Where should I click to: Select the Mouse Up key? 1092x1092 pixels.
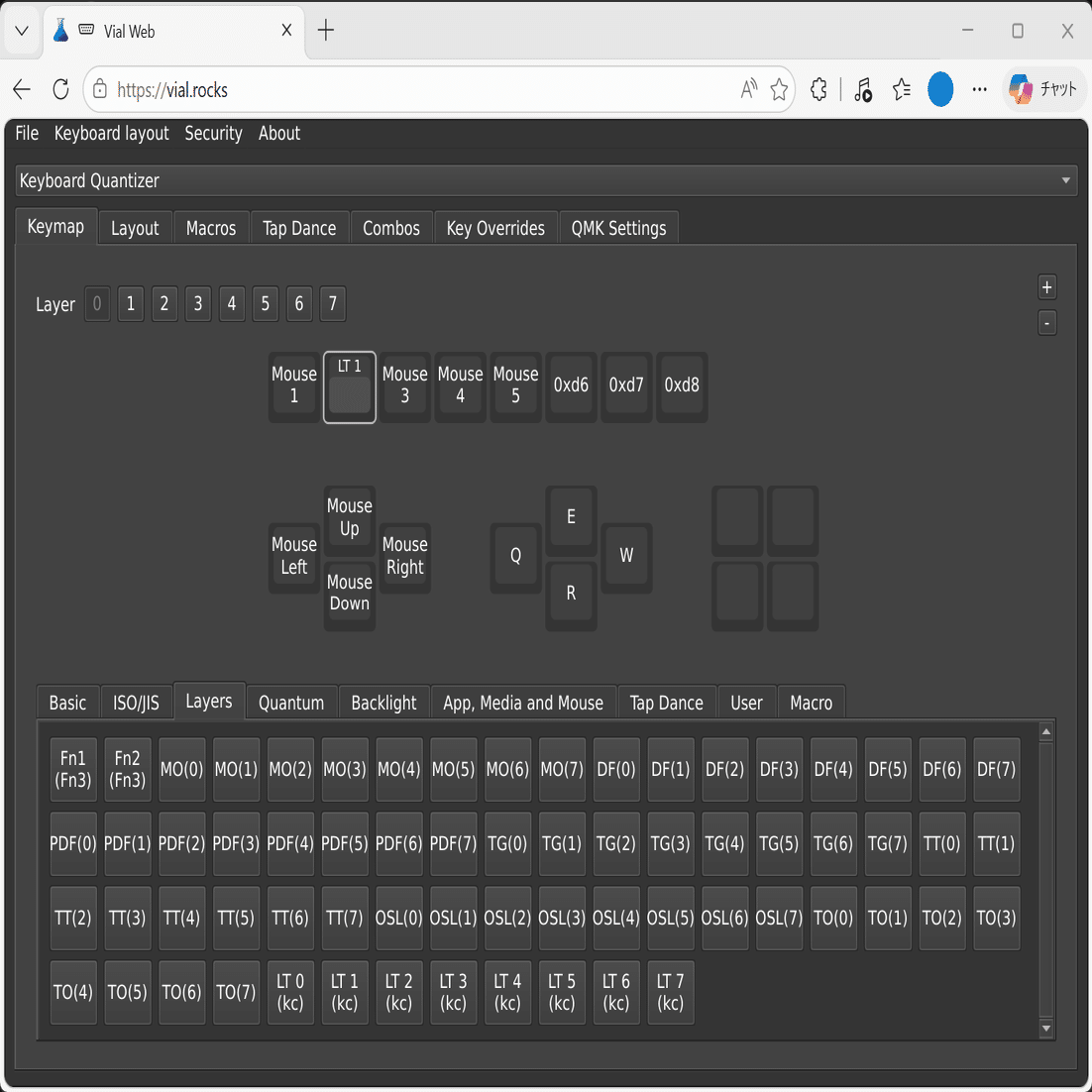tap(350, 519)
